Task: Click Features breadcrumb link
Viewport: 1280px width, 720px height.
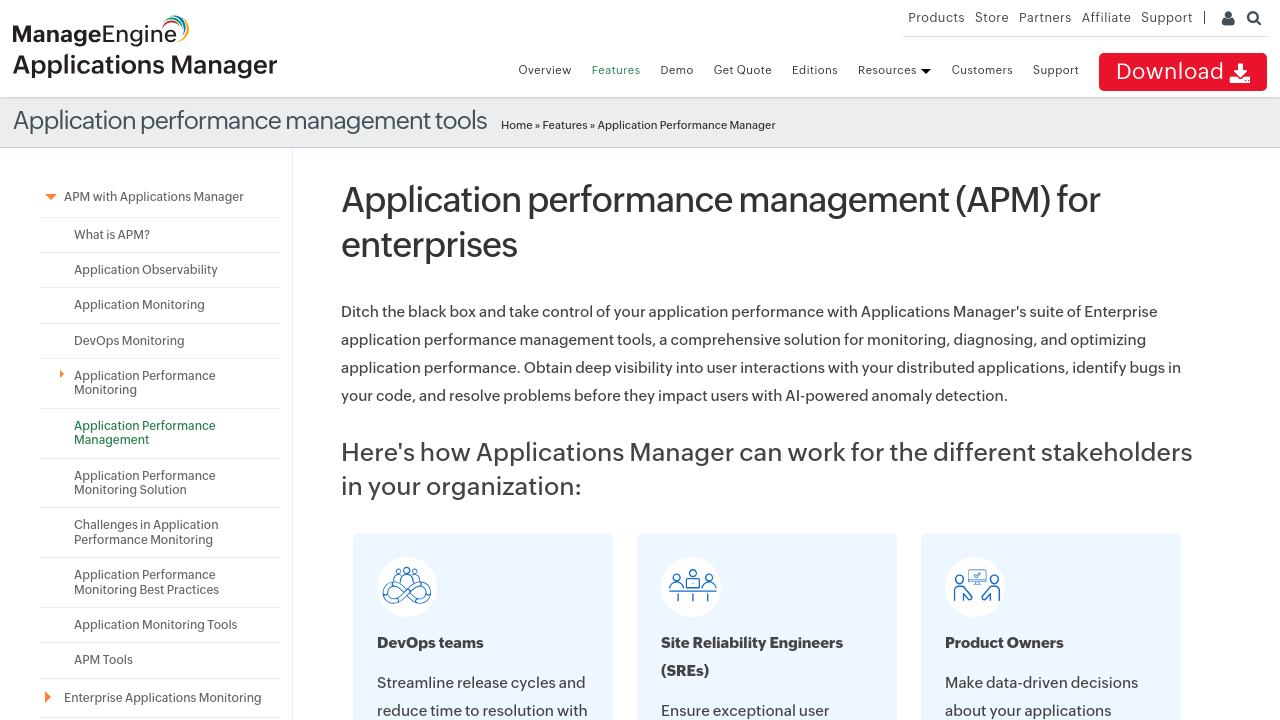Action: coord(564,125)
